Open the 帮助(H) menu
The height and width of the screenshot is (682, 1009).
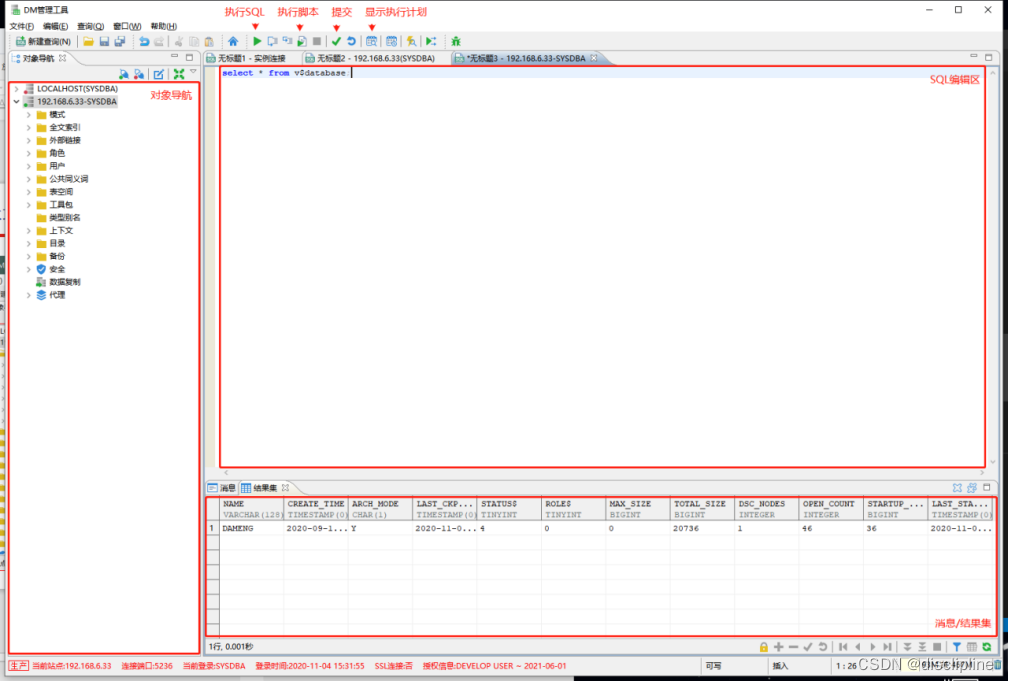[163, 26]
